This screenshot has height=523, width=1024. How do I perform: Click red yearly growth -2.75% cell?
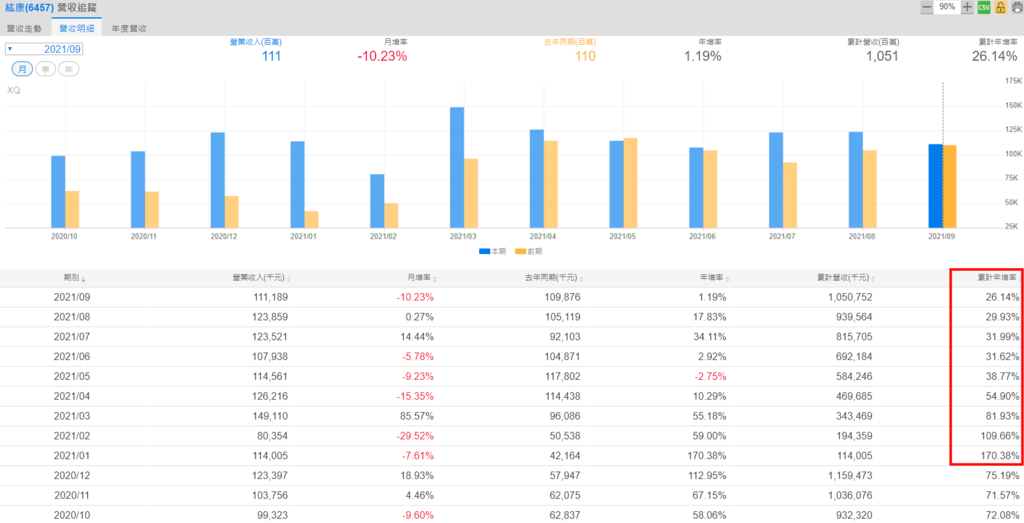pyautogui.click(x=710, y=377)
